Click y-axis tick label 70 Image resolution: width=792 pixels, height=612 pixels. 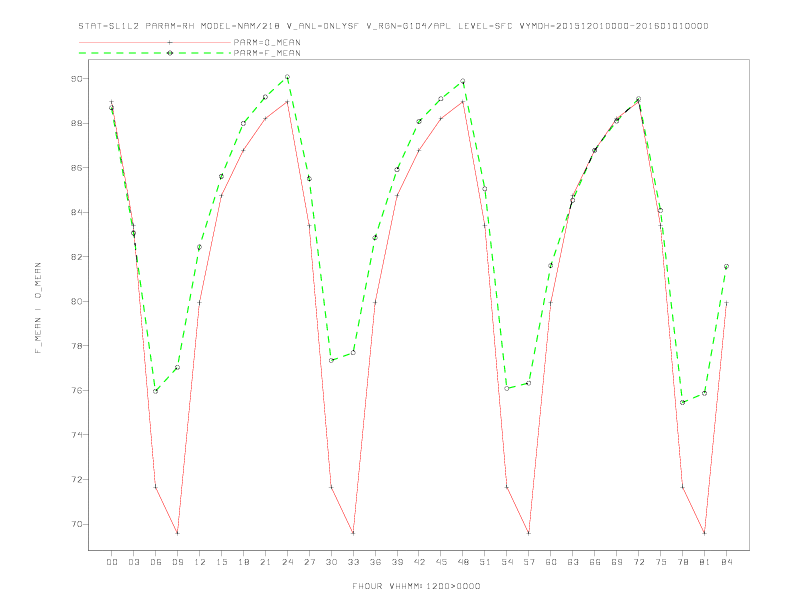point(76,524)
